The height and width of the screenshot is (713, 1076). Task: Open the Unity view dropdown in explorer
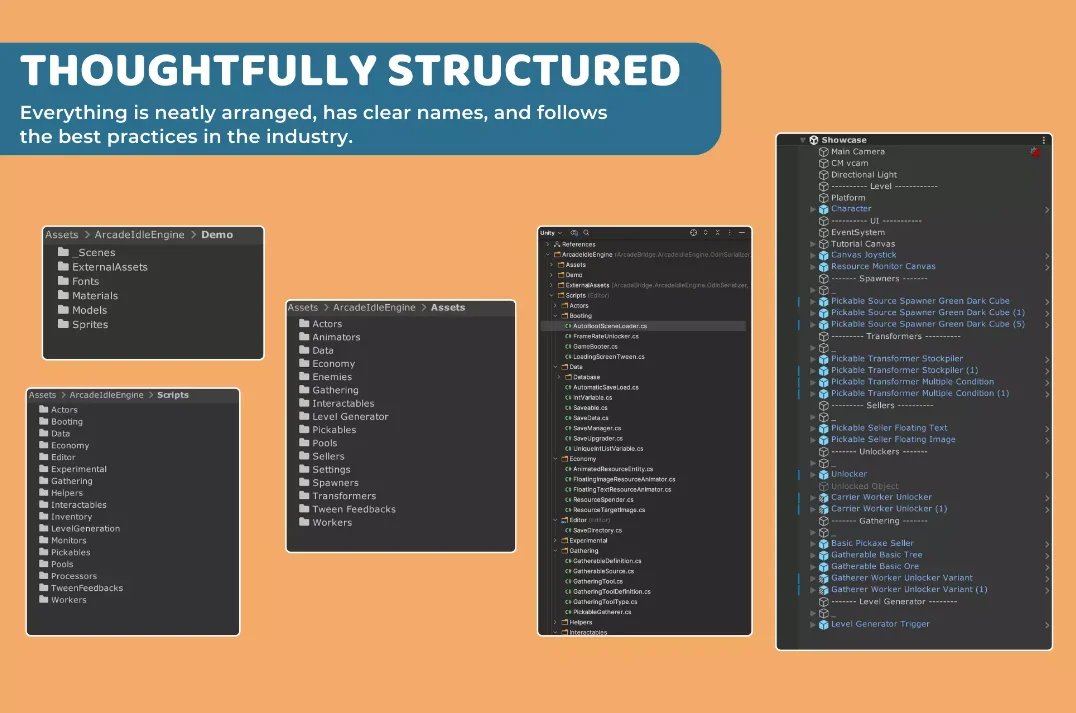551,233
